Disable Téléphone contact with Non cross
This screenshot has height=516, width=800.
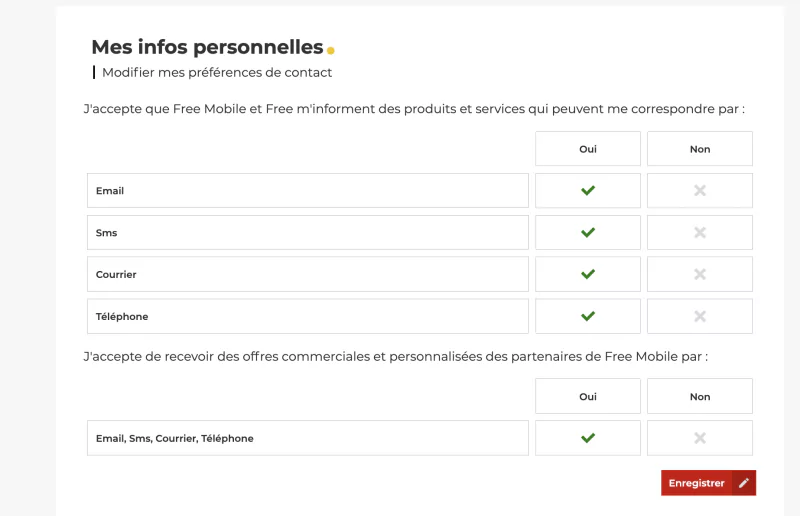[700, 316]
